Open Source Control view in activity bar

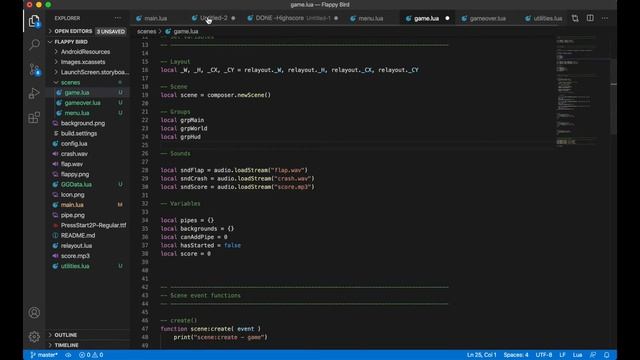point(34,69)
